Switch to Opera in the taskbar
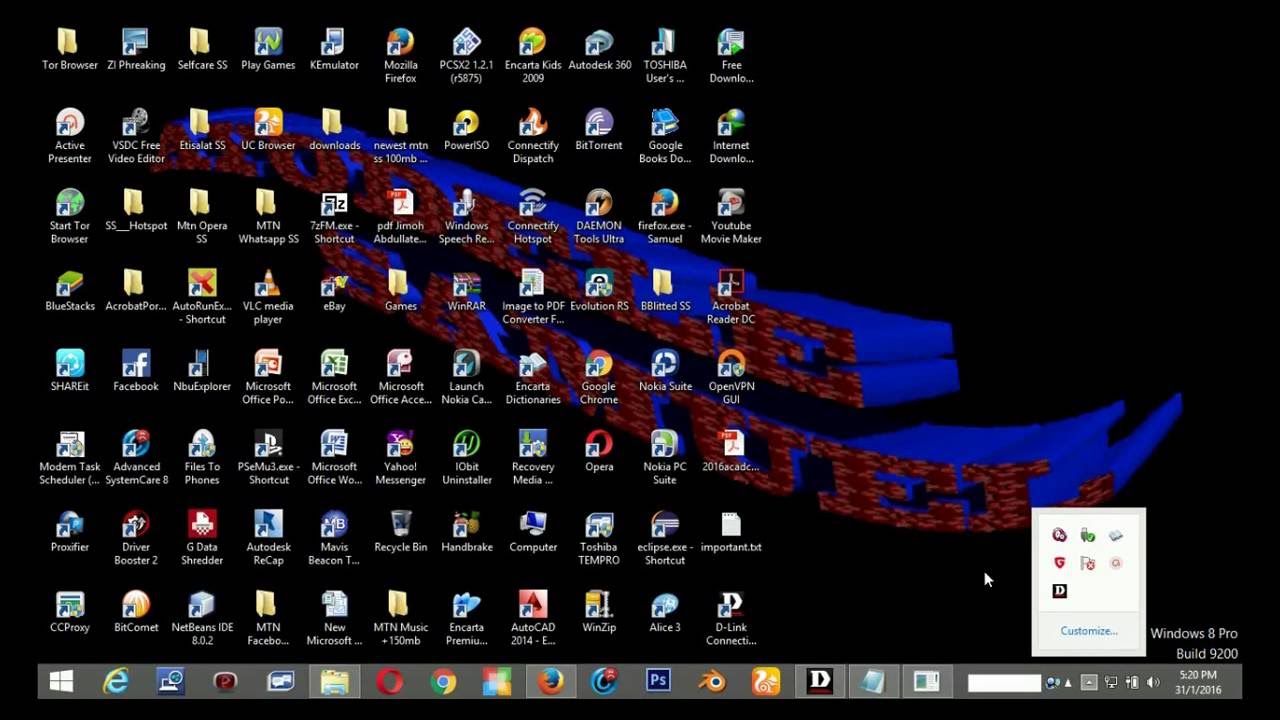This screenshot has height=720, width=1280. [x=389, y=682]
